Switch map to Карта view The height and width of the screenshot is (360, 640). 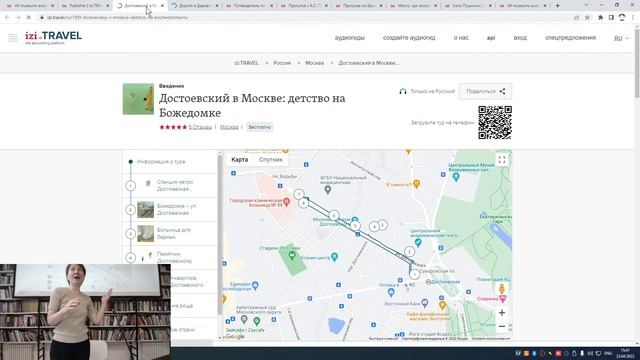point(240,160)
